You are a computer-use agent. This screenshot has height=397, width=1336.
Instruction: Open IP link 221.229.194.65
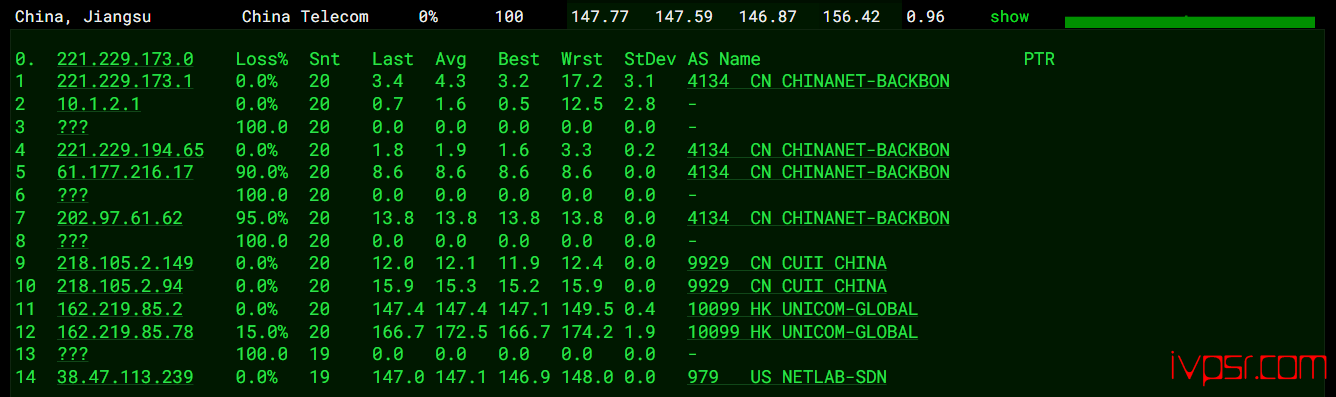point(130,150)
